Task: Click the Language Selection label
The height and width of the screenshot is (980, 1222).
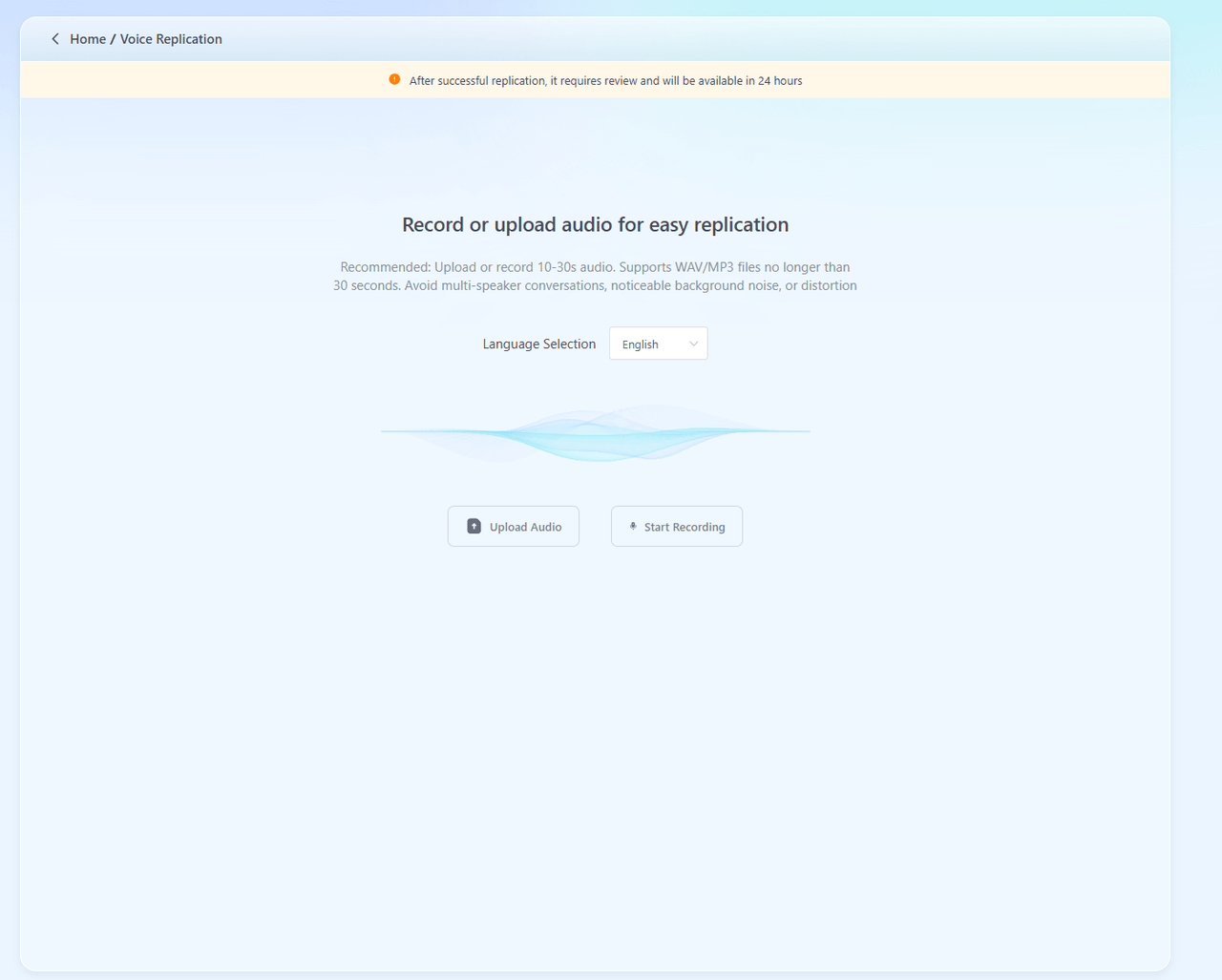Action: (x=538, y=344)
